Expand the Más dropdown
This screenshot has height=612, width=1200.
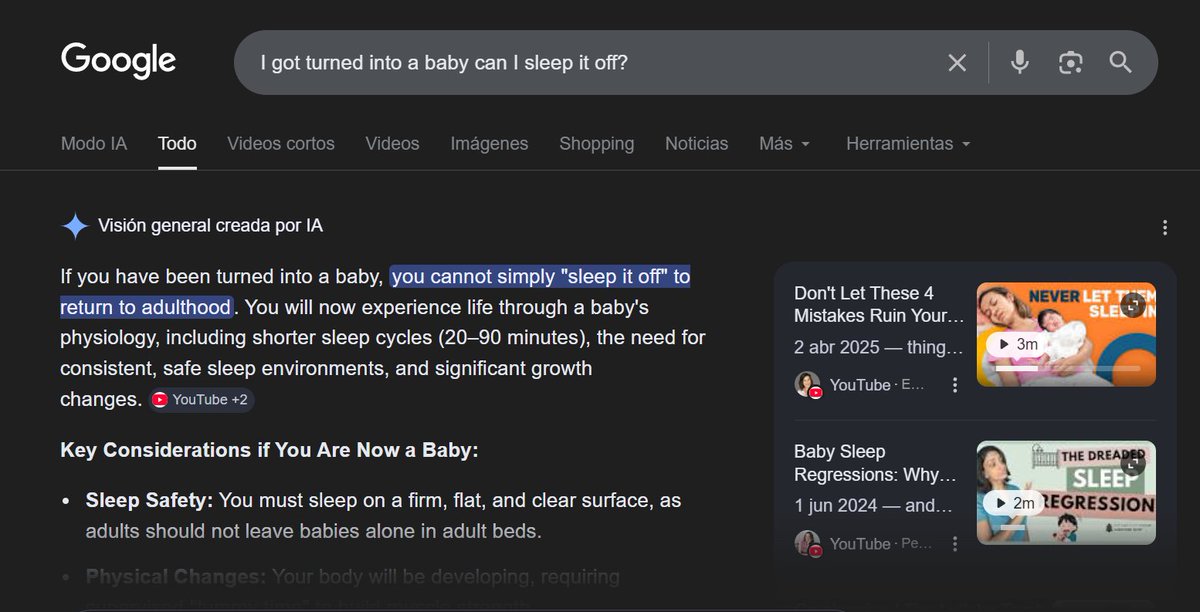pos(785,143)
